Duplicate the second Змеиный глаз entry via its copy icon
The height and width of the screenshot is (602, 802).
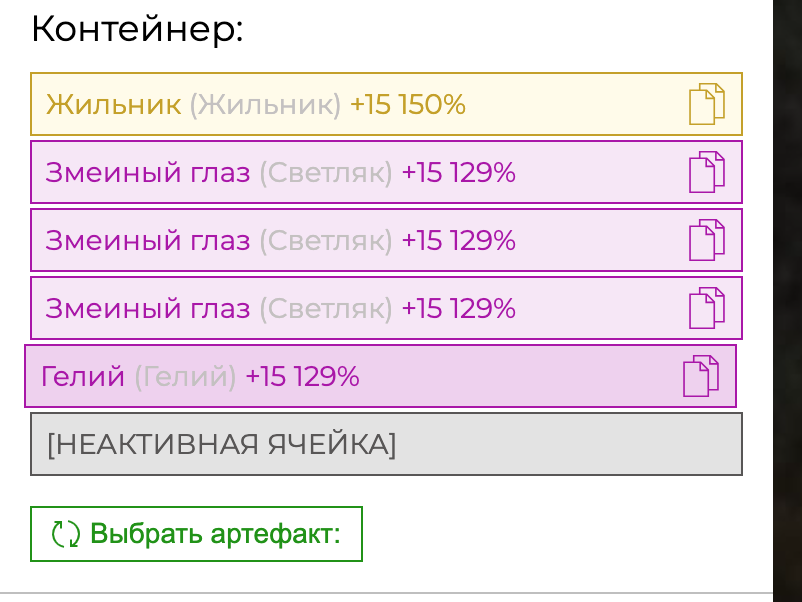707,240
